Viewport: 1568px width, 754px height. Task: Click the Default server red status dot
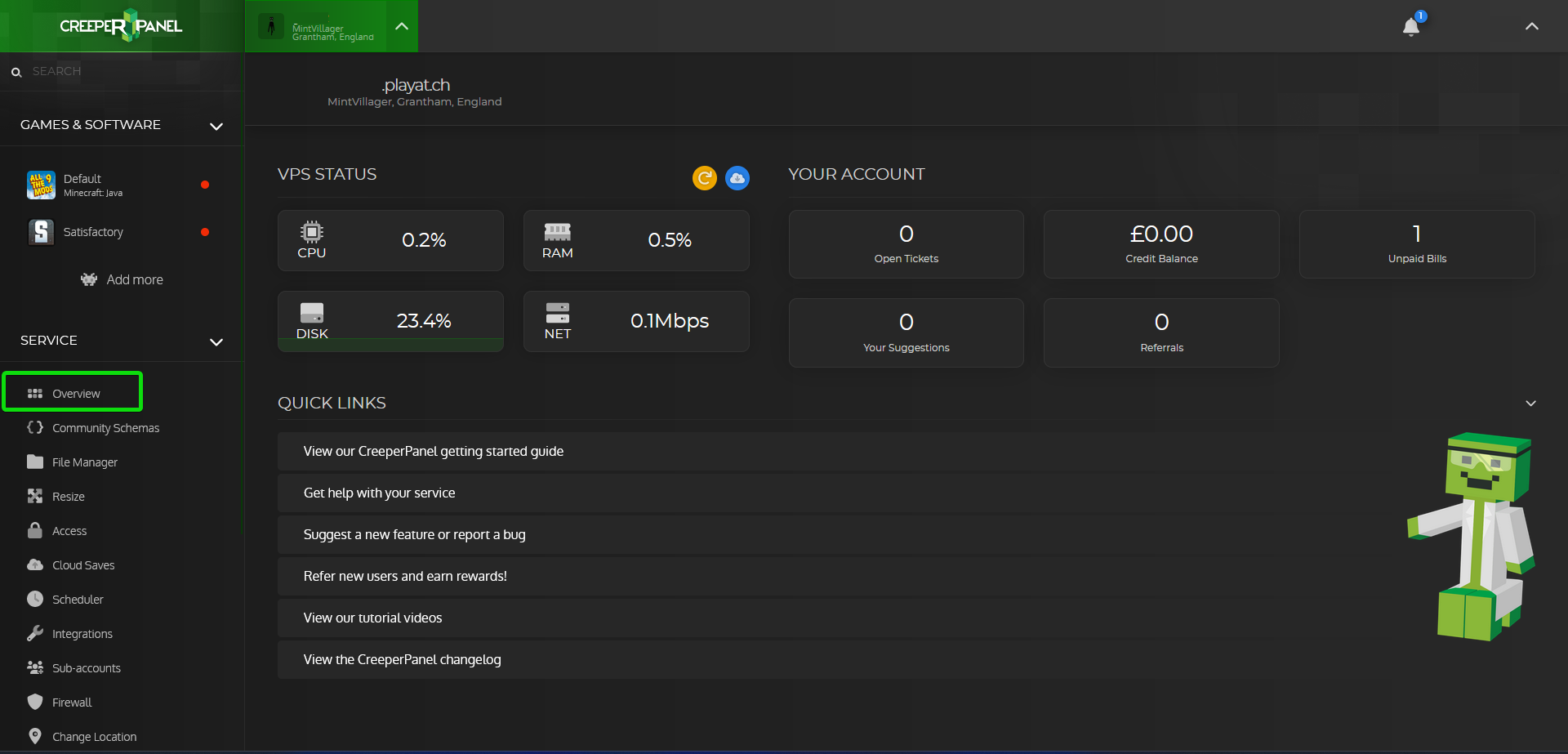click(205, 185)
